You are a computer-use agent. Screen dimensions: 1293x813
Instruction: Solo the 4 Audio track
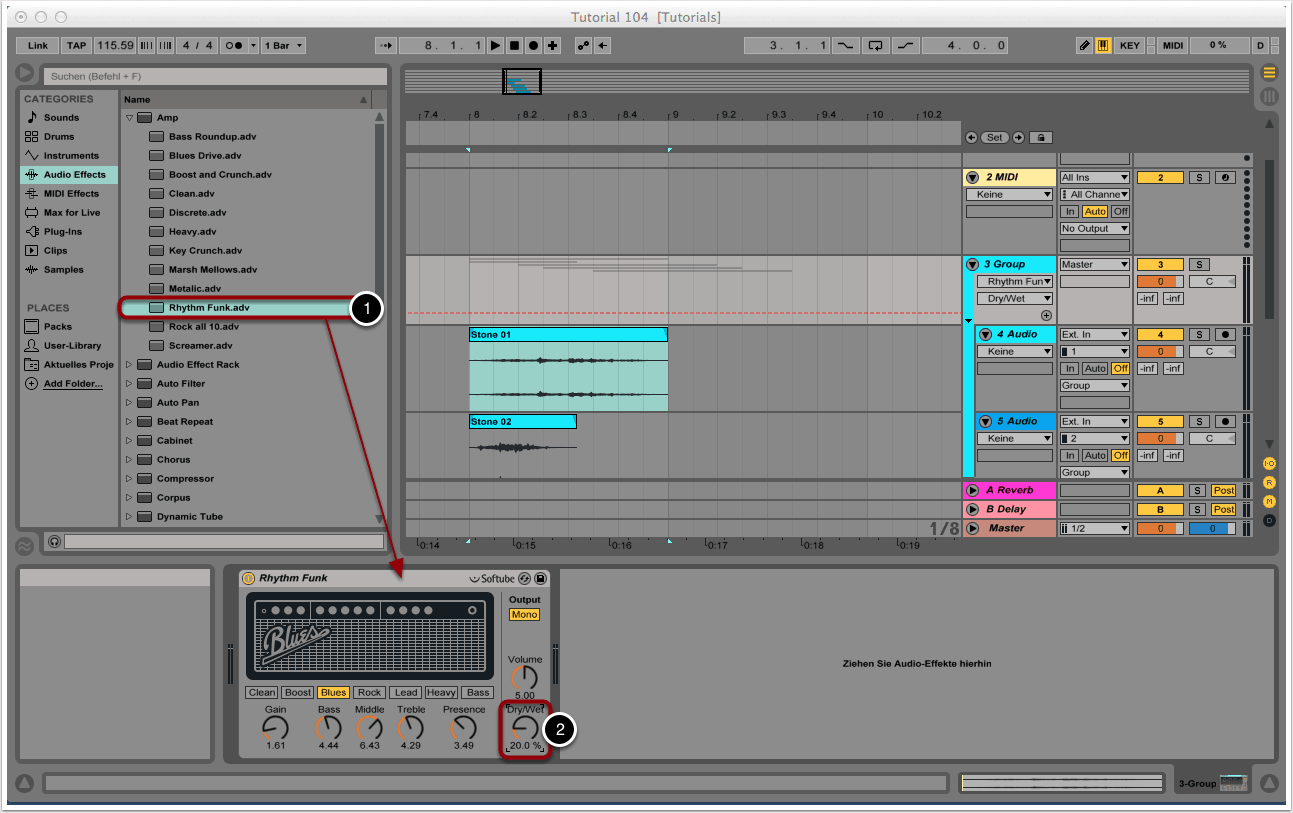(1199, 334)
